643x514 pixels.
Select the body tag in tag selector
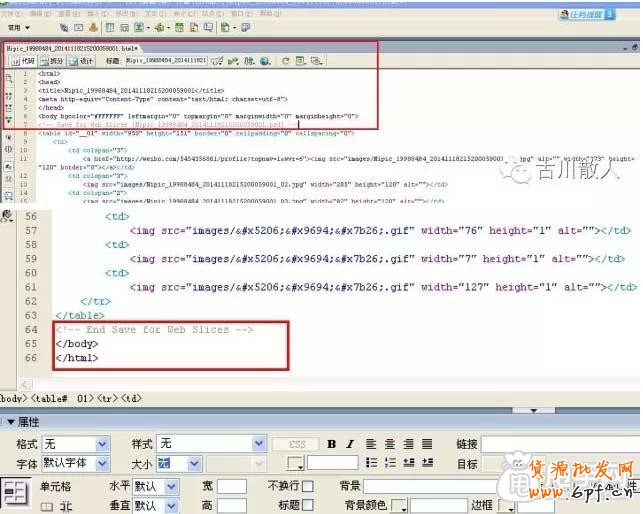14,398
